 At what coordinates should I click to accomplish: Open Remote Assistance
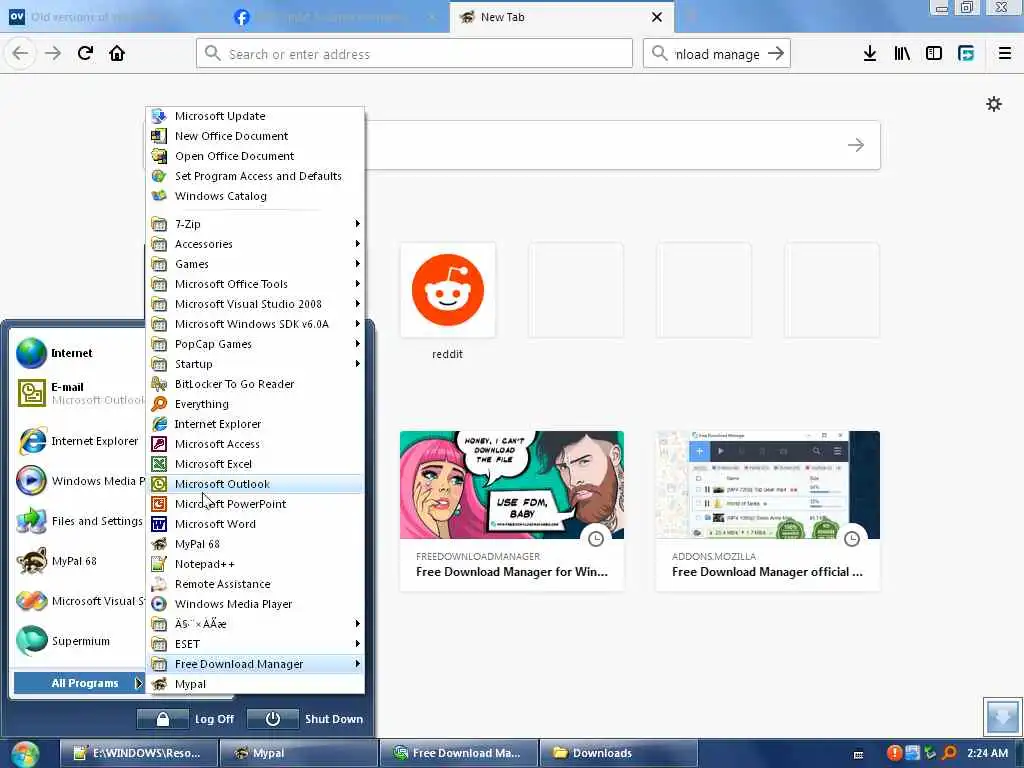[255, 584]
